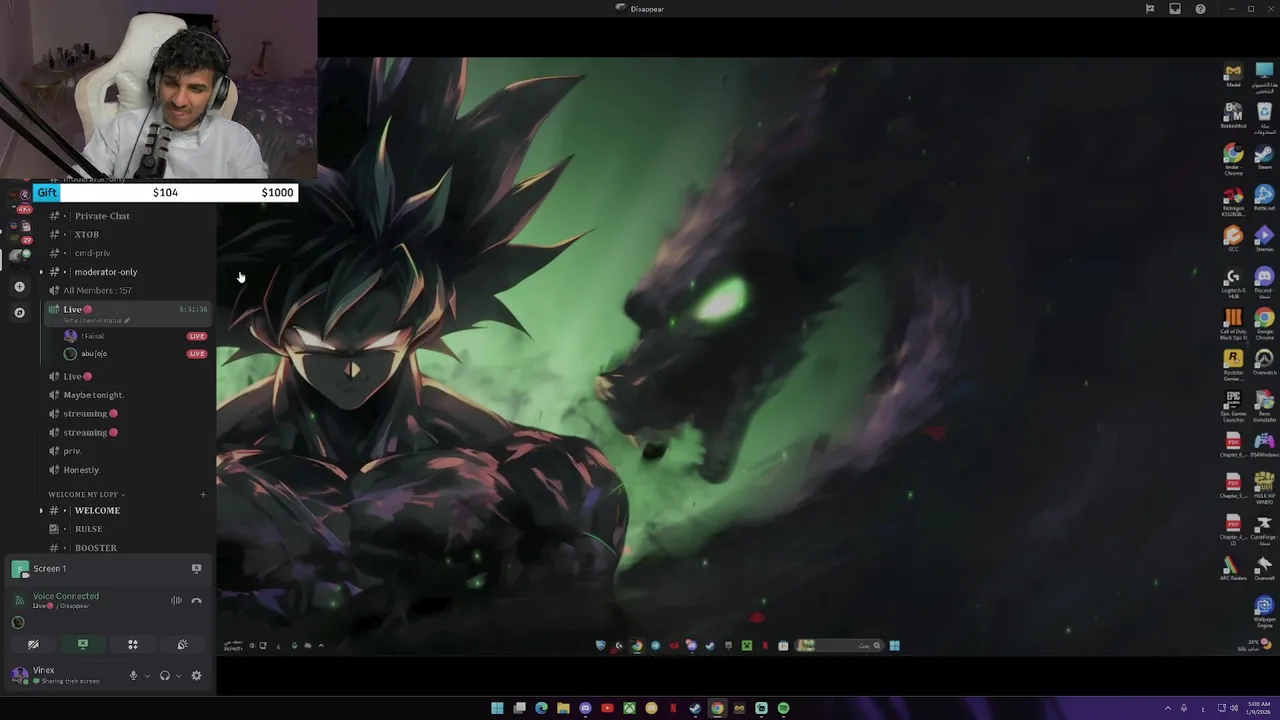Click the Overwatch desktop shortcut
This screenshot has height=720, width=1280.
point(1264,362)
